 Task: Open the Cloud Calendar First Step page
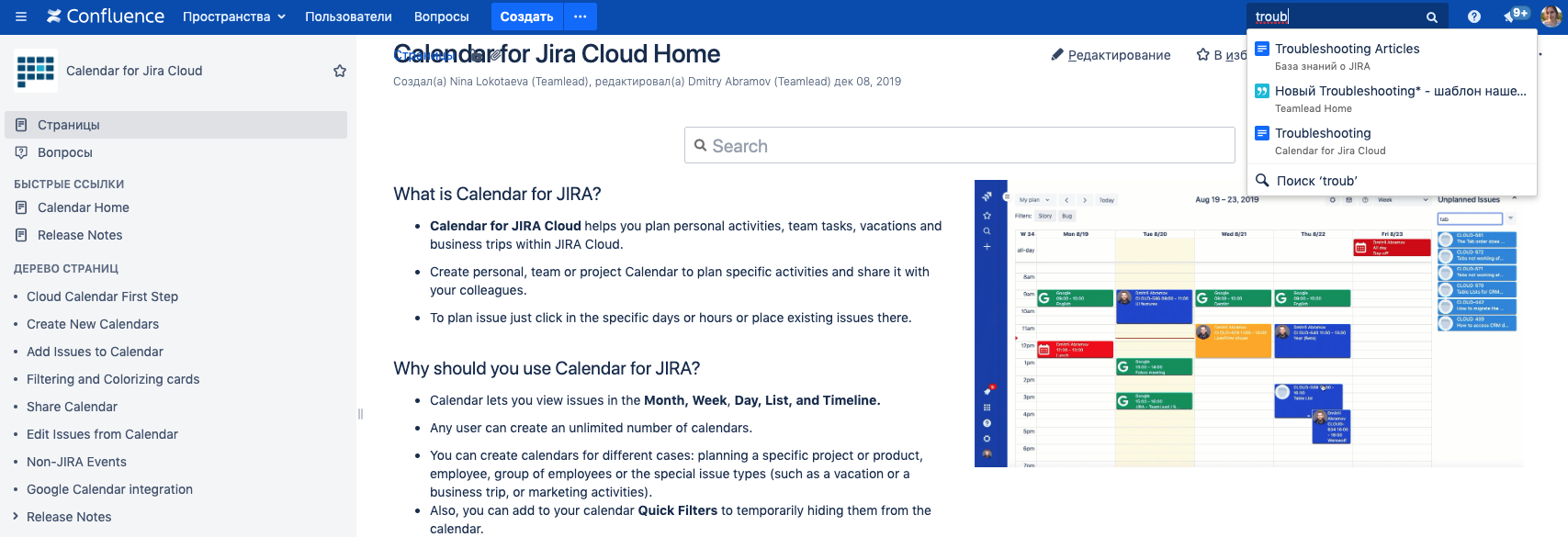coord(103,296)
